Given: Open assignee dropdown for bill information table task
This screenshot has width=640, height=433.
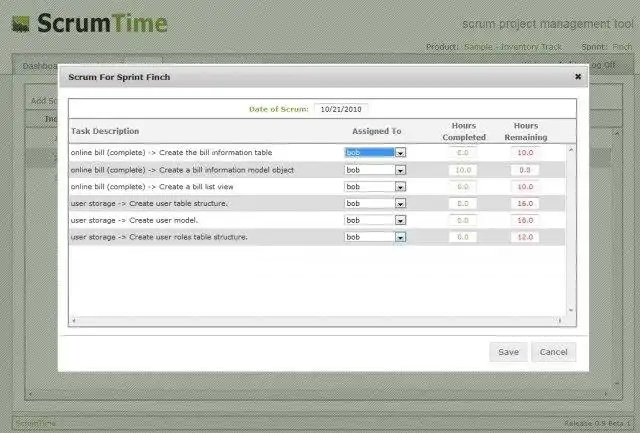Looking at the screenshot, I should 400,153.
